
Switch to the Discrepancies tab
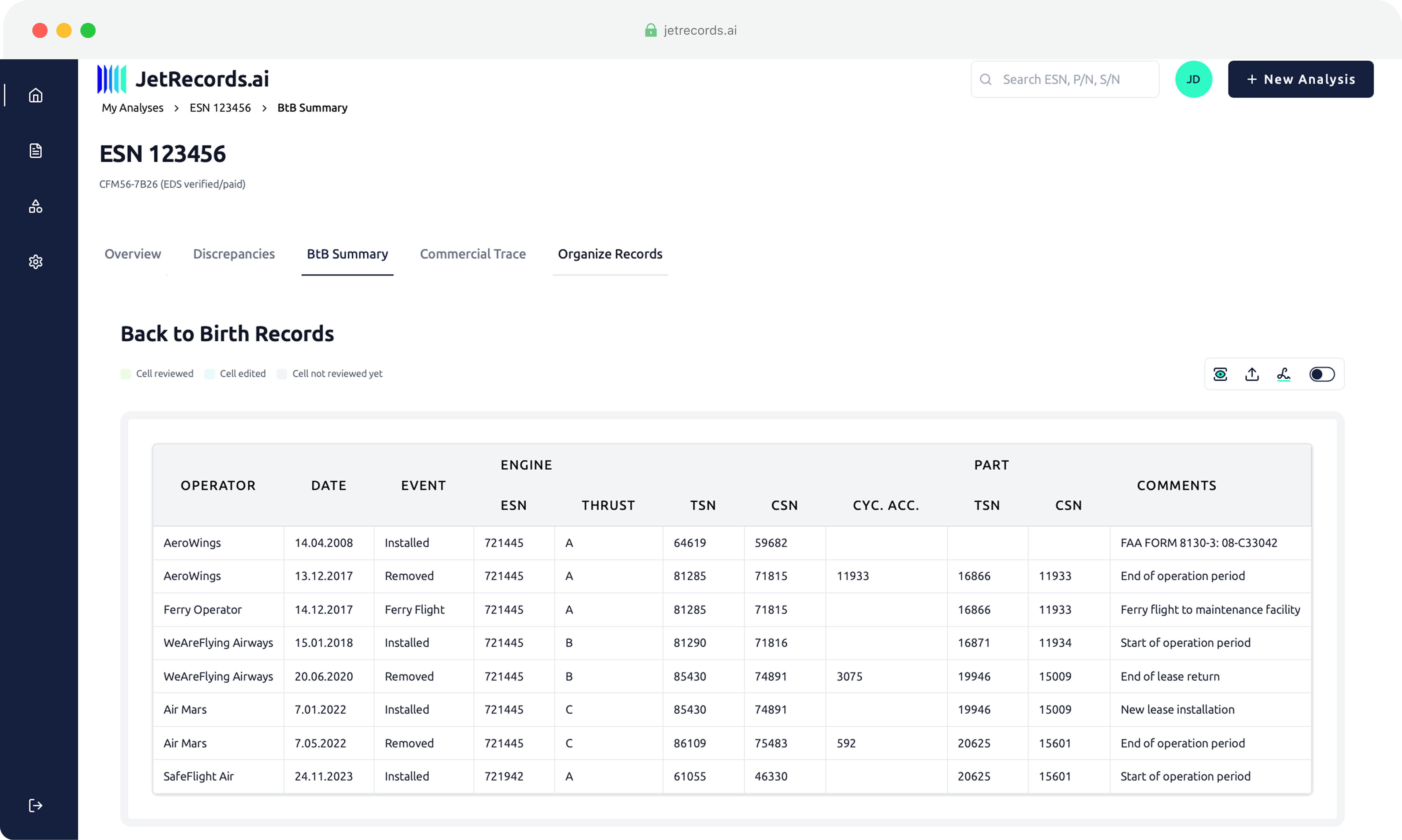point(234,254)
